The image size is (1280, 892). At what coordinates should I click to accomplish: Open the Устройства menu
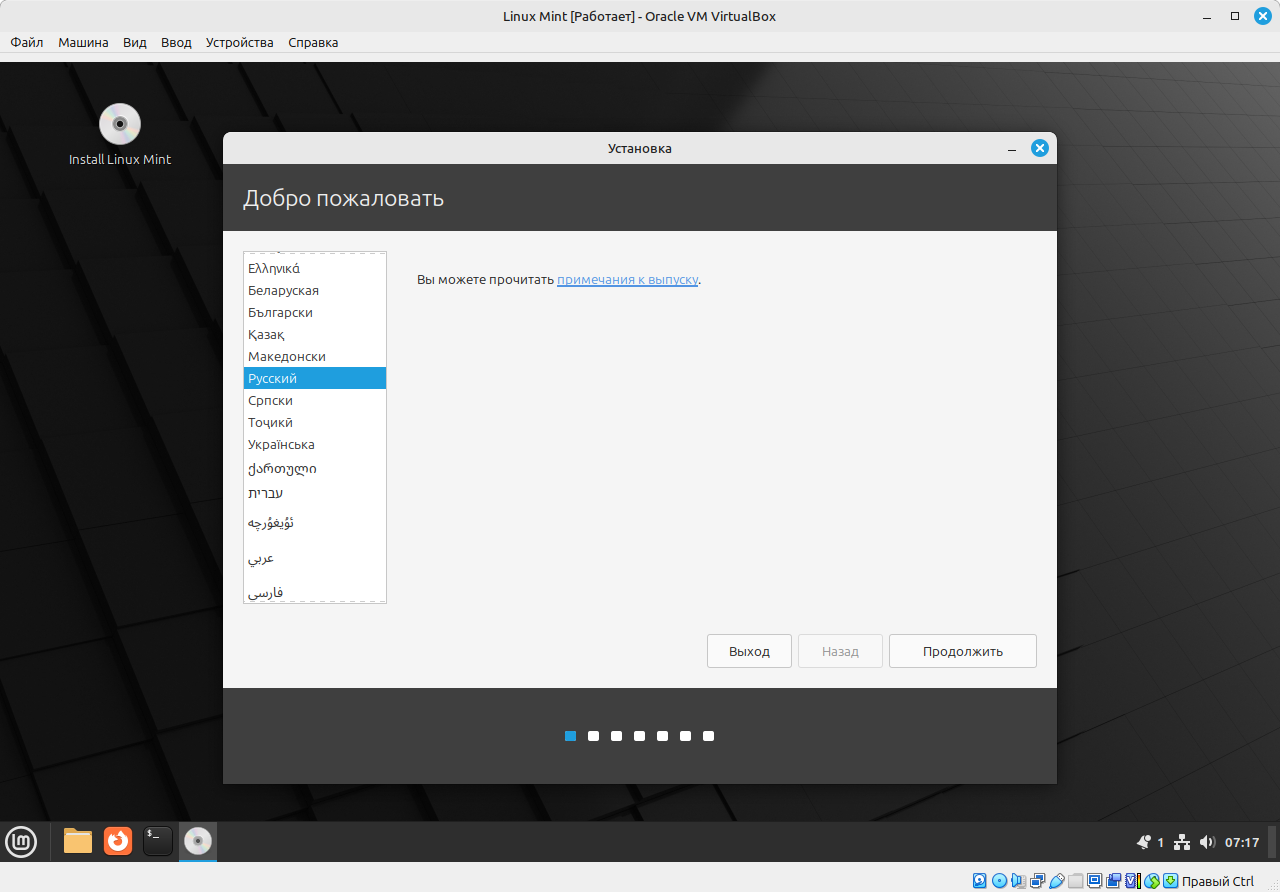coord(239,42)
